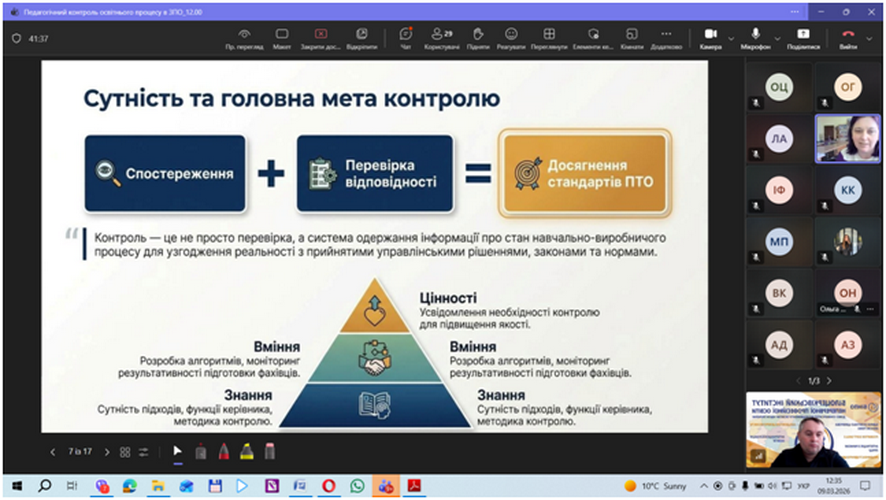886x500 pixels.
Task: Open the slide grid view icon
Action: 125,452
